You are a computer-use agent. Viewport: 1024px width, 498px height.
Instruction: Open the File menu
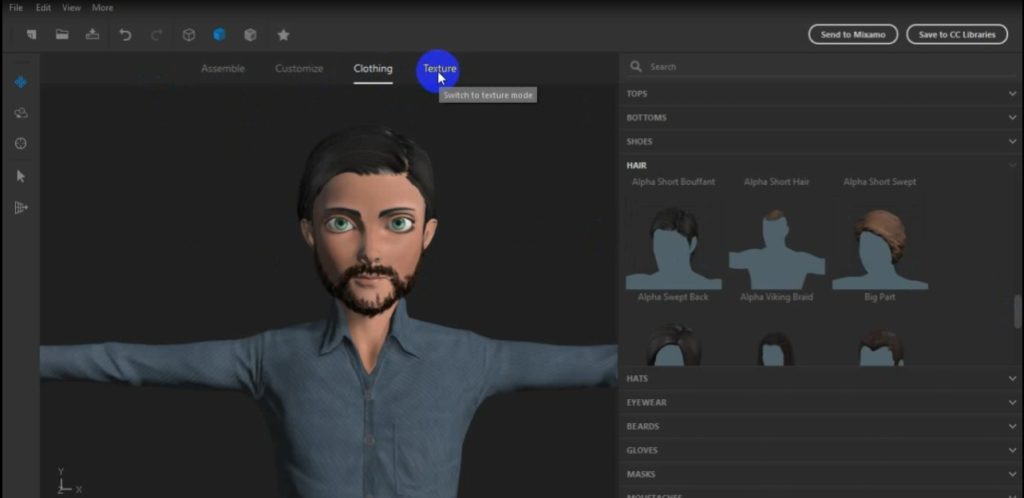[16, 8]
